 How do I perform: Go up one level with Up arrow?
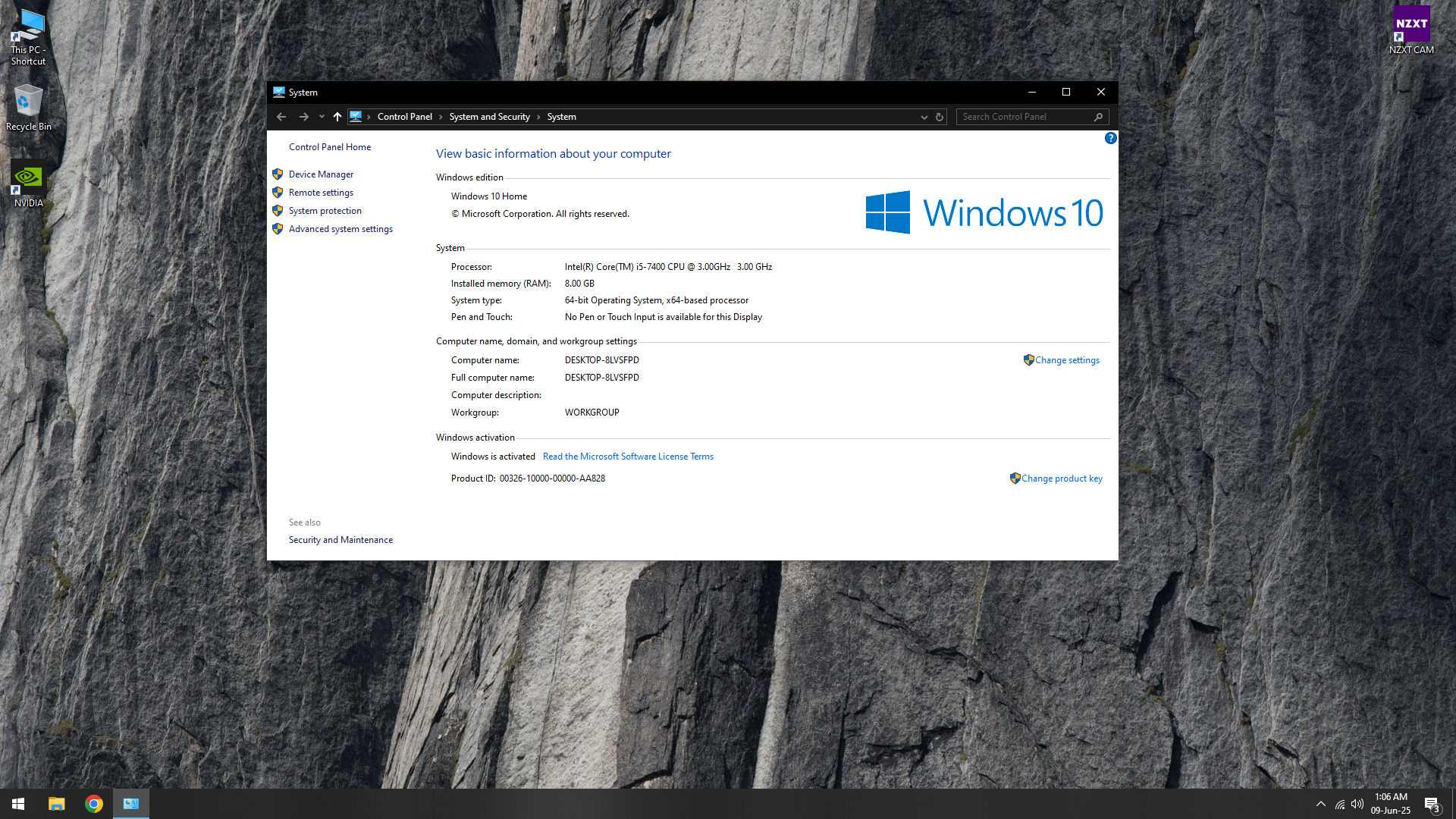(x=337, y=117)
